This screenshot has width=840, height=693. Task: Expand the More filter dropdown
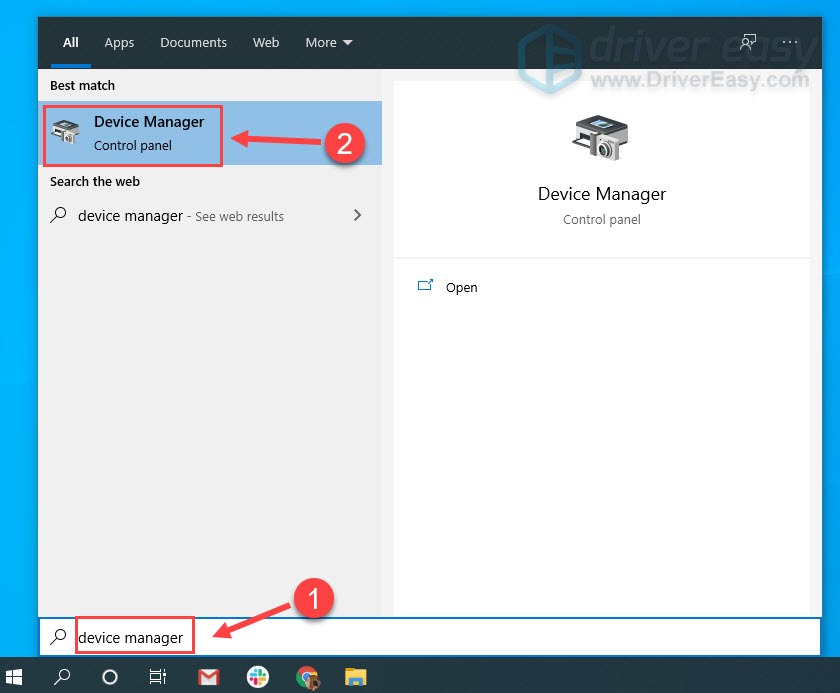click(x=329, y=42)
